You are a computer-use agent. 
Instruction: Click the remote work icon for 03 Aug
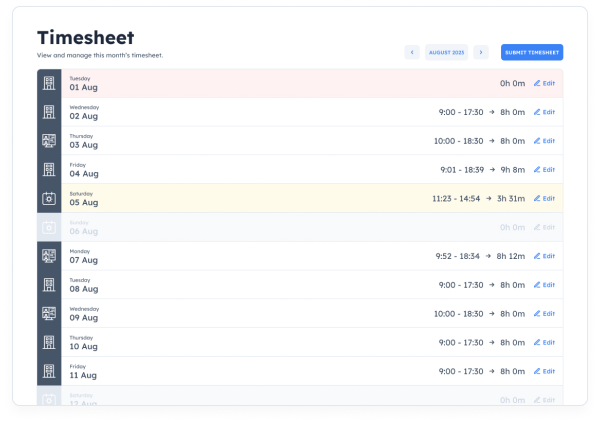point(49,141)
